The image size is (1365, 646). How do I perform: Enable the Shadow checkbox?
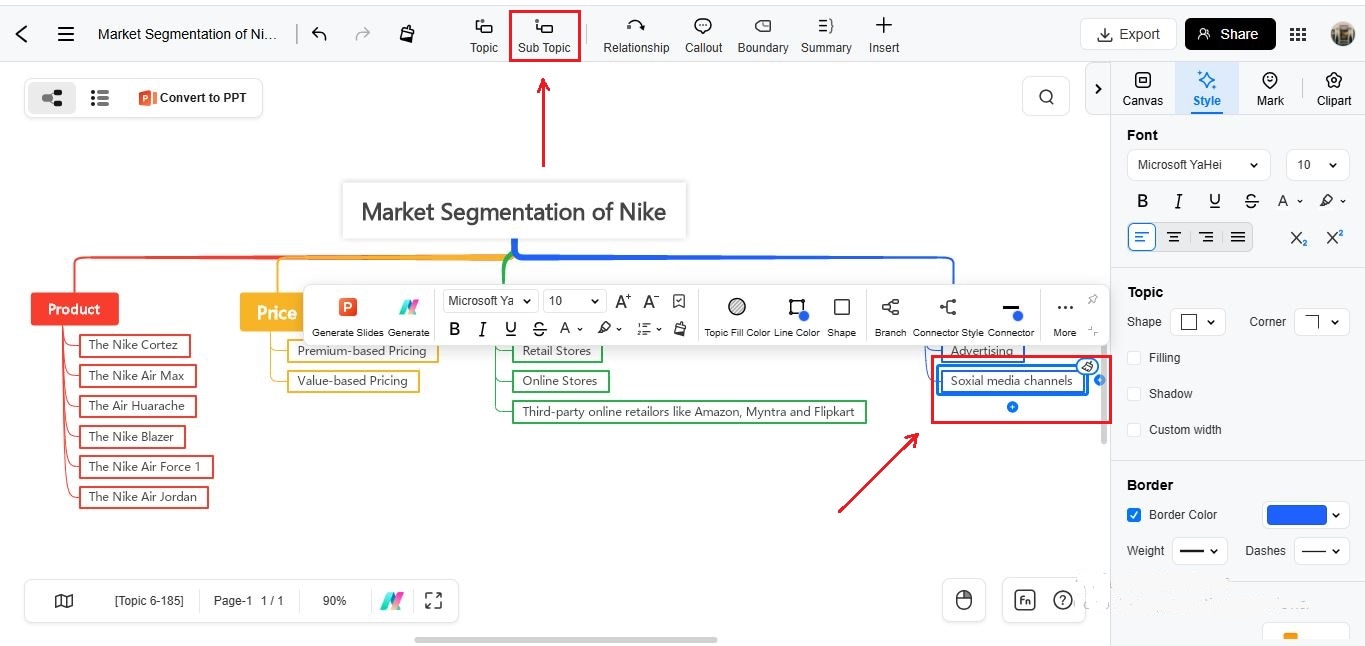coord(1134,394)
